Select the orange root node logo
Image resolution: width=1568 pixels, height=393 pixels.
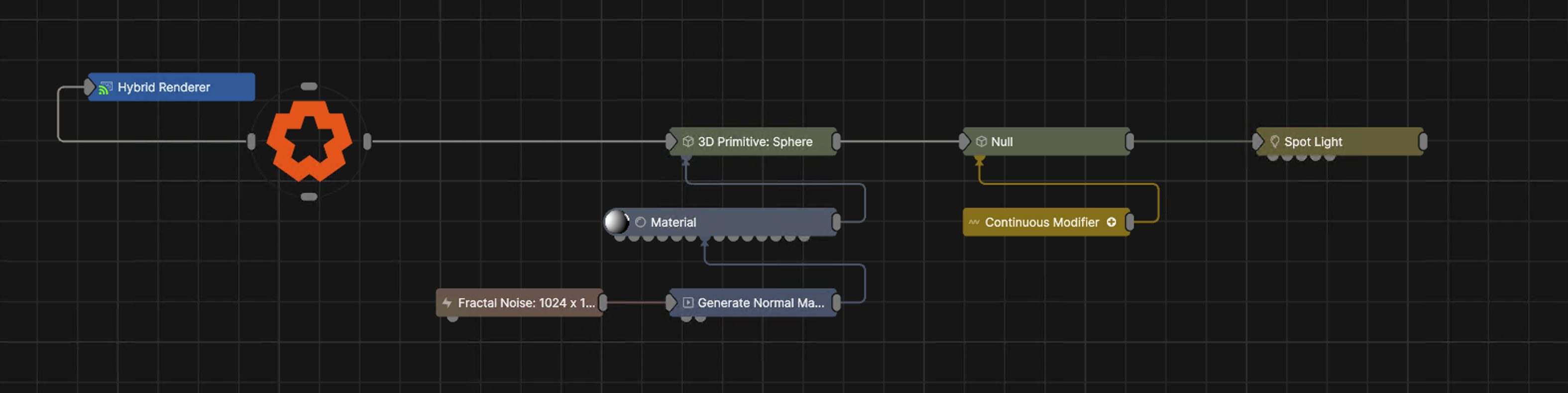click(x=309, y=141)
